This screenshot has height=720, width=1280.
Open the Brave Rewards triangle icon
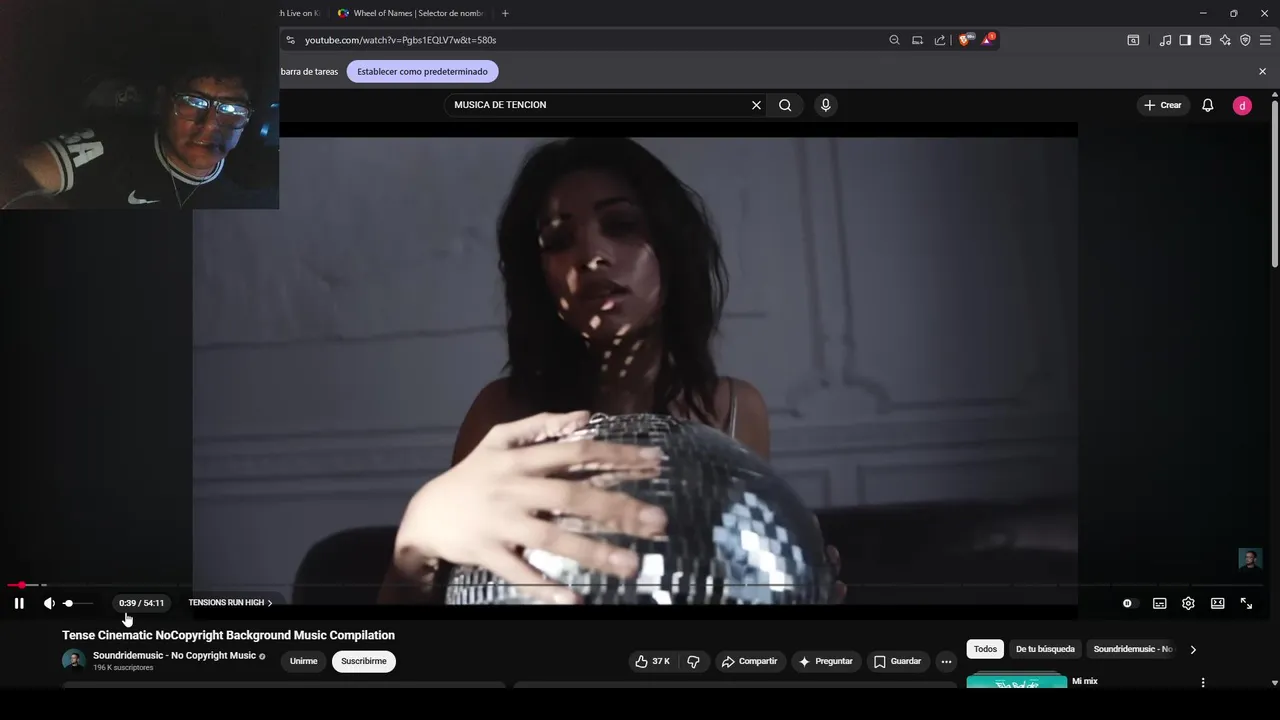coord(988,40)
